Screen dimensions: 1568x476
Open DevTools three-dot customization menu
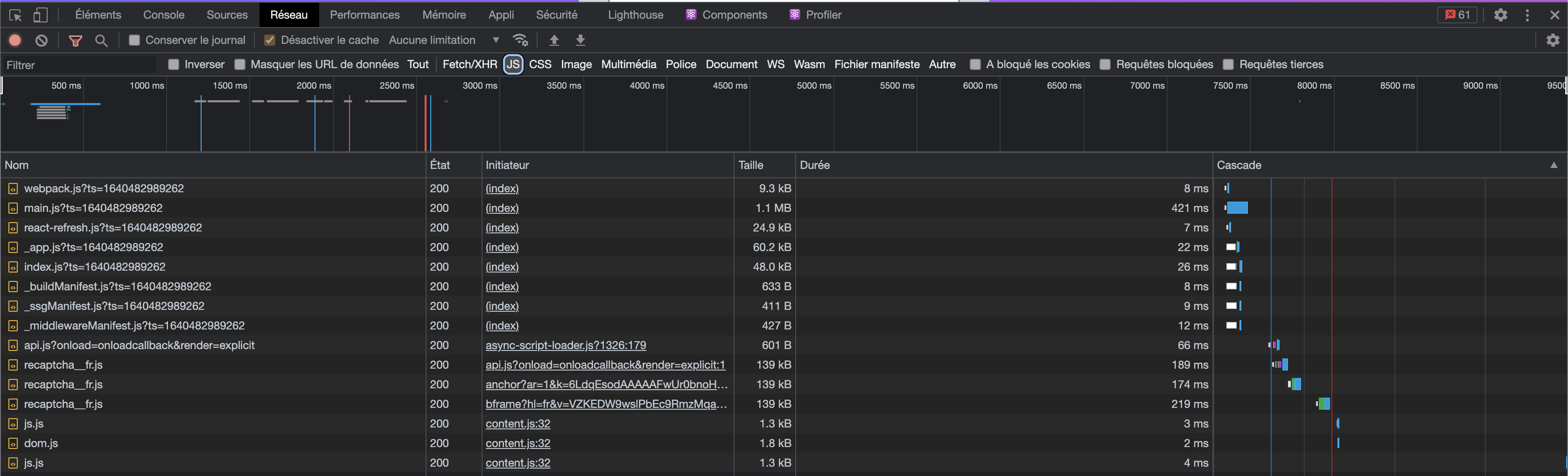click(1527, 14)
